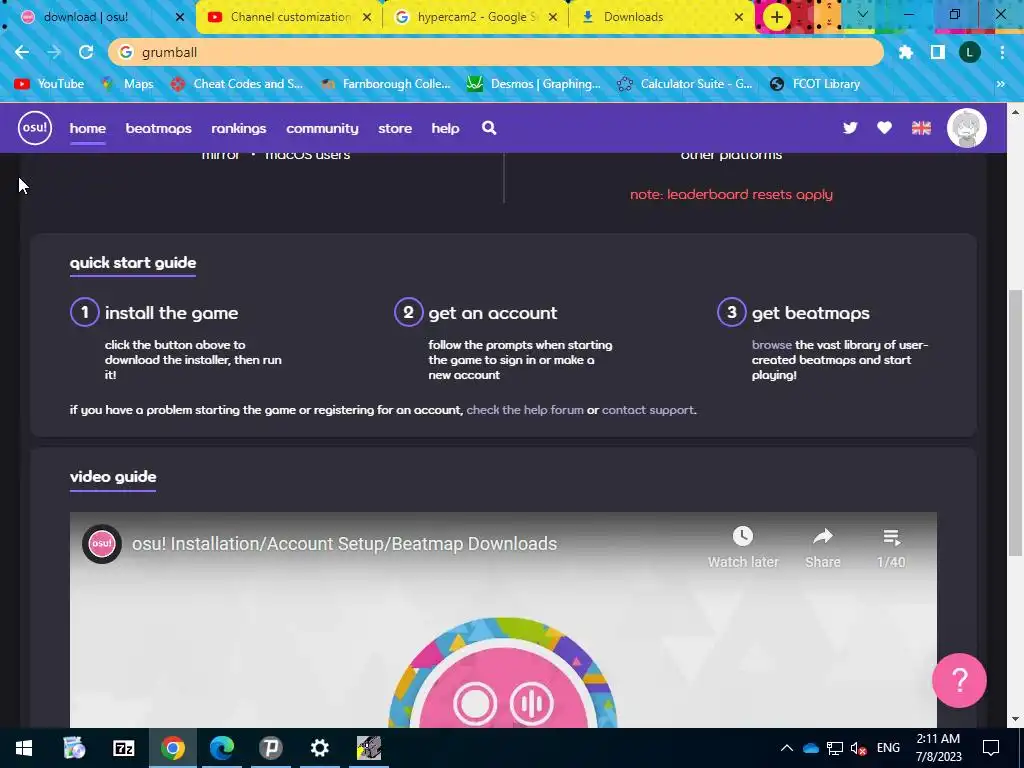Screen dimensions: 1024x768
Task: Switch to Channel customization tab
Action: [x=289, y=17]
